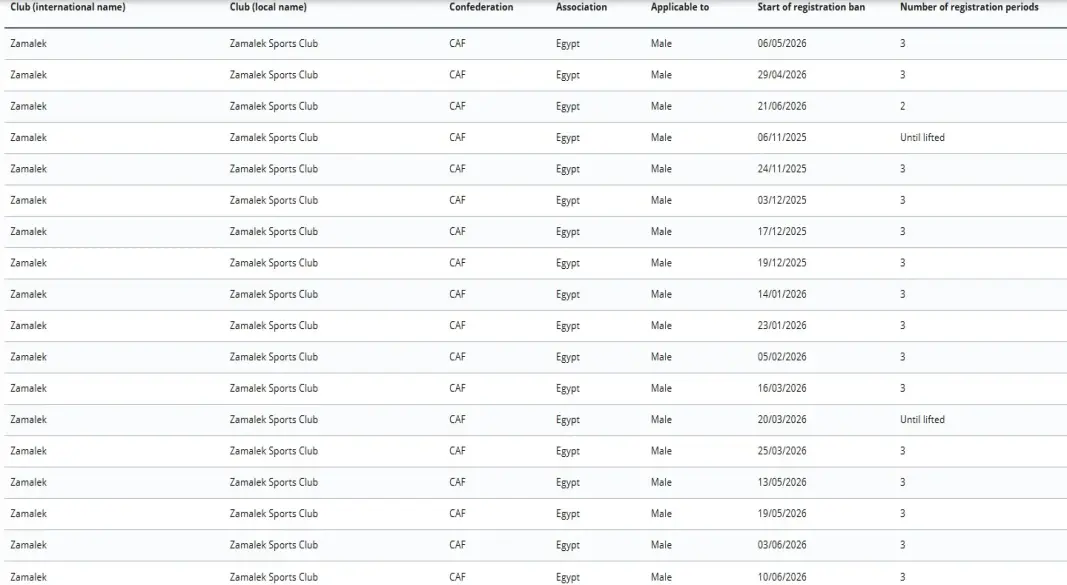Click the Association column header
This screenshot has height=585, width=1067.
tap(581, 7)
